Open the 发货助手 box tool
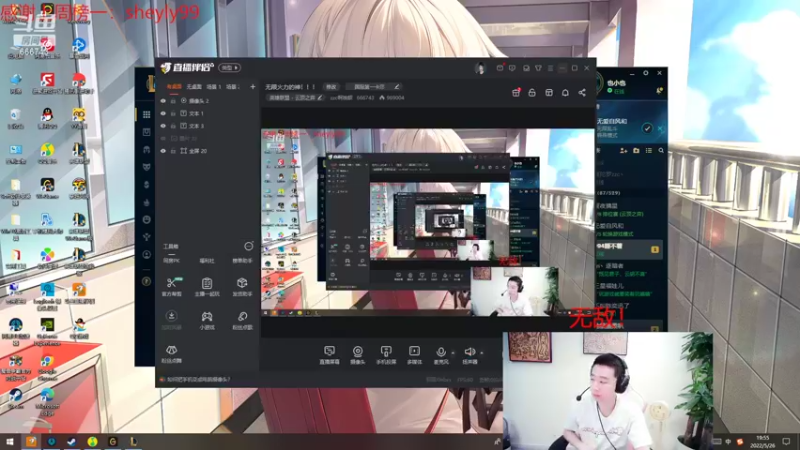This screenshot has height=450, width=800. [242, 287]
